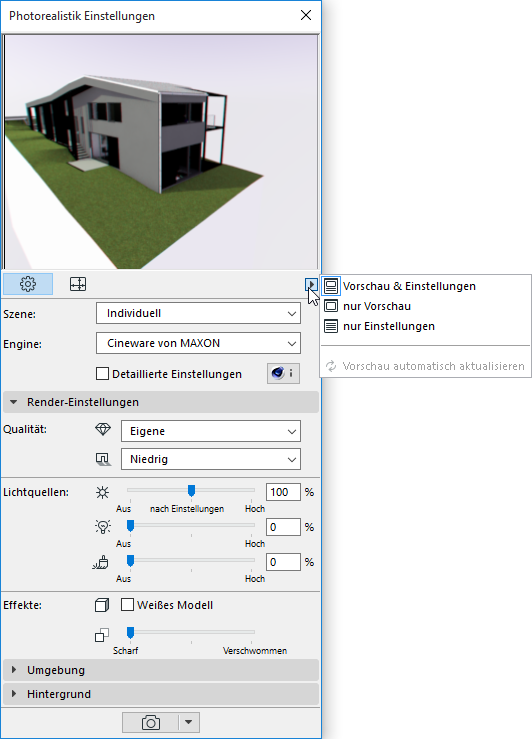Click the lamp intensity percent field
The image size is (532, 739).
point(283,527)
